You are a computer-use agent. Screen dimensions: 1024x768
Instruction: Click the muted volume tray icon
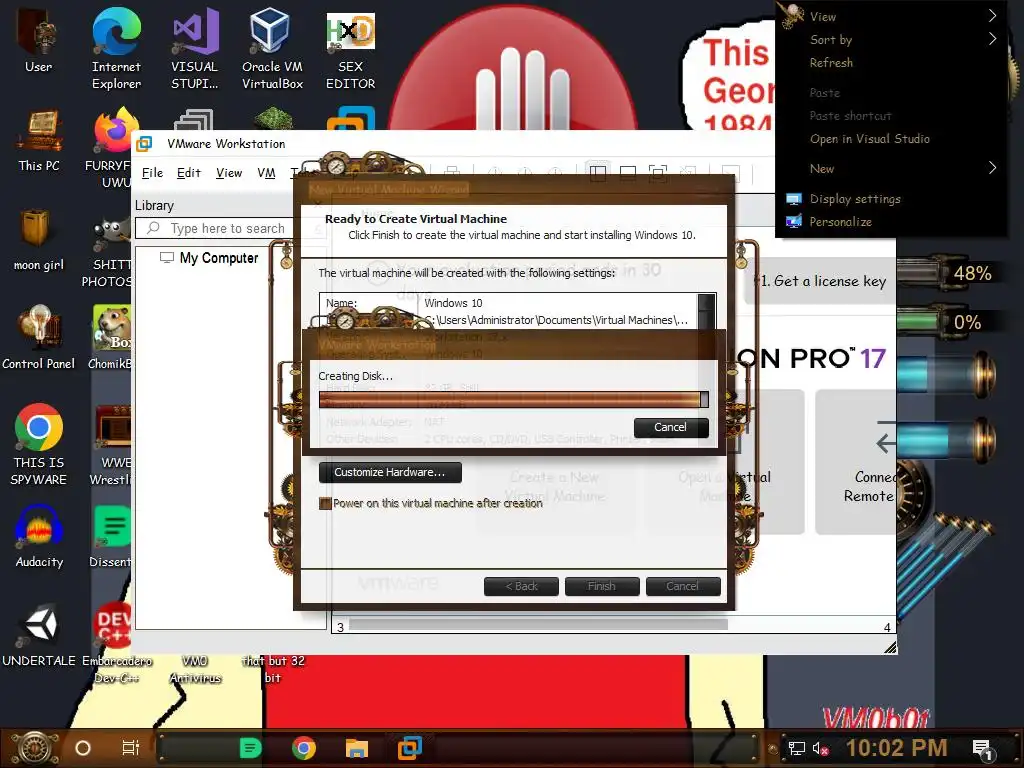820,748
